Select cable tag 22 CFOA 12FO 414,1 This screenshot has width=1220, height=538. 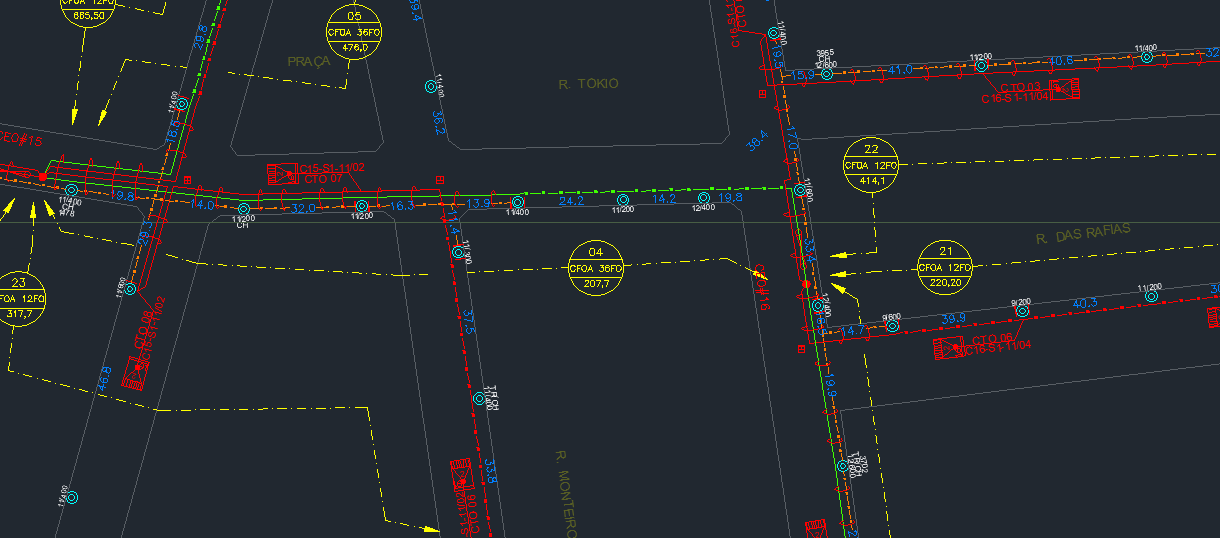[871, 165]
